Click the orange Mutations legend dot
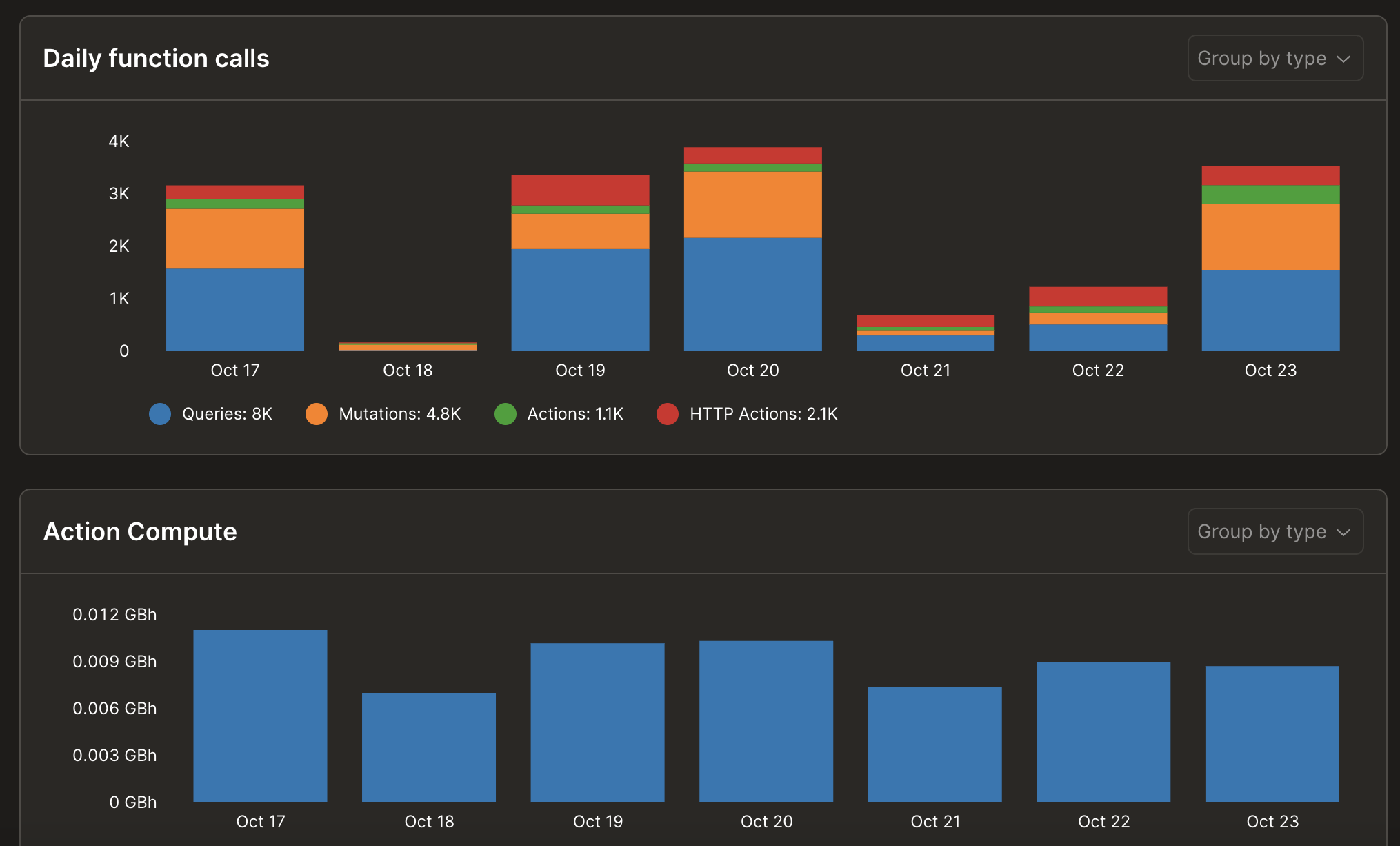The height and width of the screenshot is (846, 1400). [x=317, y=414]
